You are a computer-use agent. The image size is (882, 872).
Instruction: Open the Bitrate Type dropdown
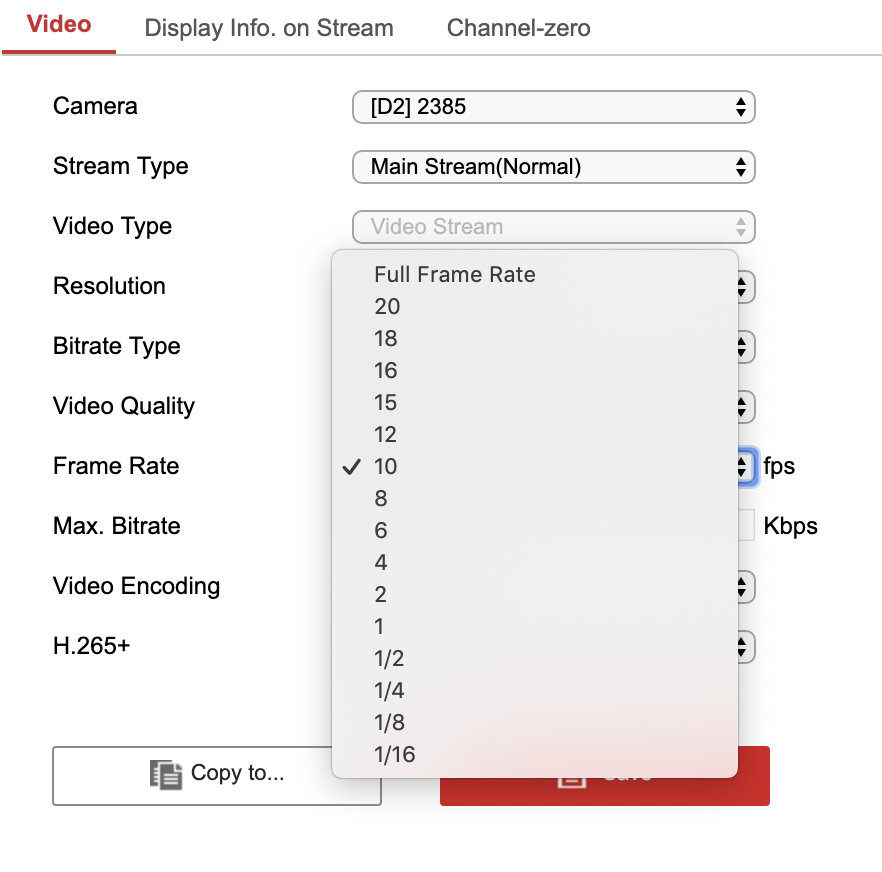(x=741, y=347)
